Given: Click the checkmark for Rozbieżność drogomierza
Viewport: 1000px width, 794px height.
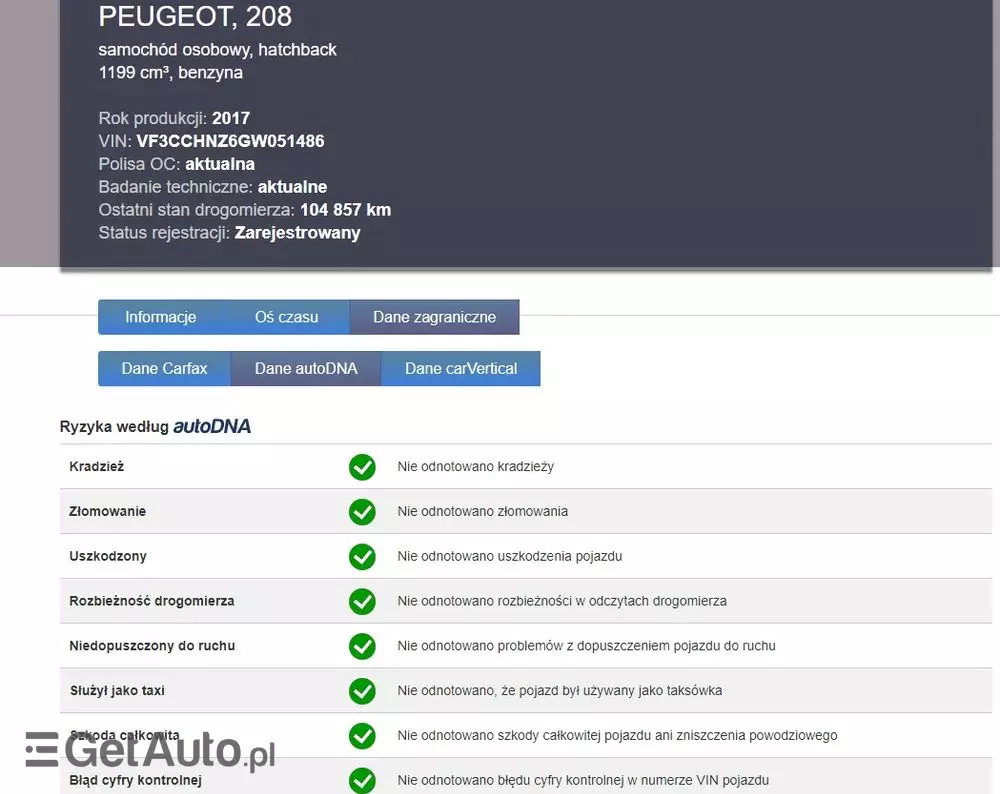Looking at the screenshot, I should pos(362,602).
